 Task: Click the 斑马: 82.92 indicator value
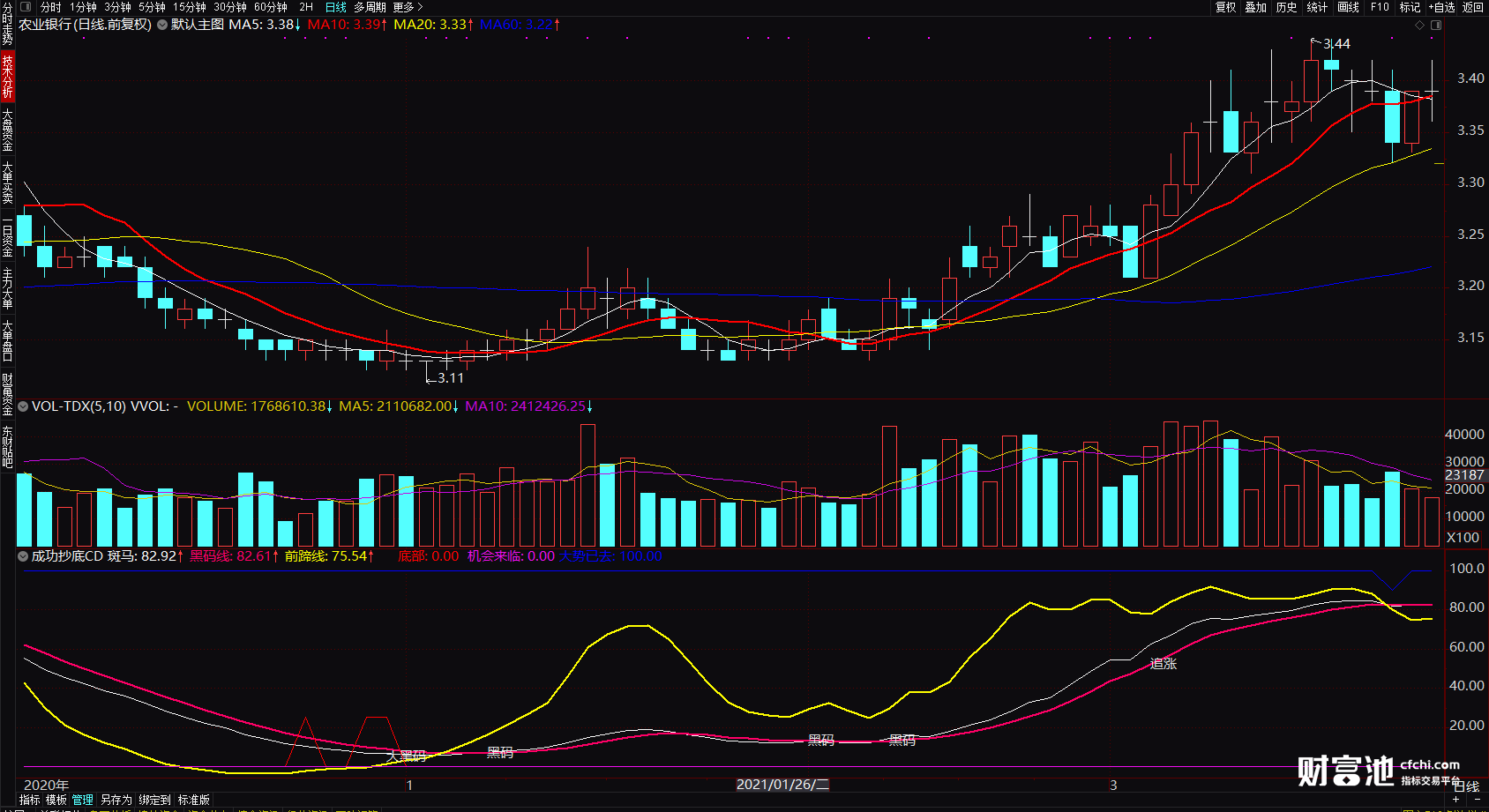click(146, 556)
